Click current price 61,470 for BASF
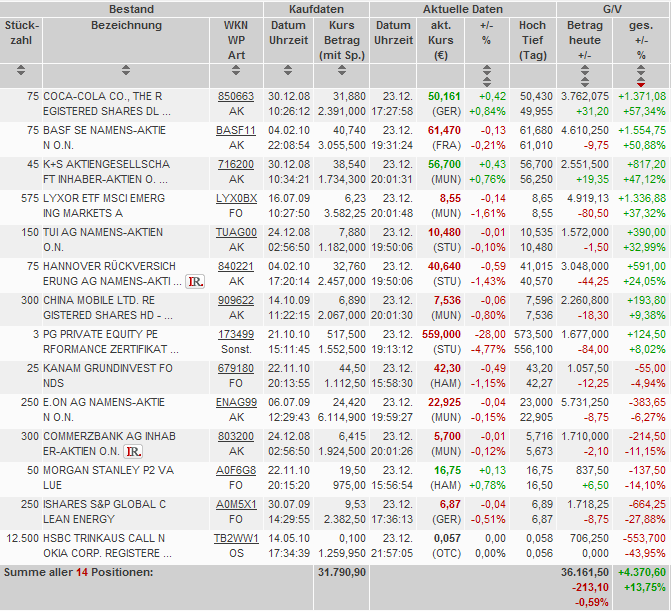Image resolution: width=671 pixels, height=611 pixels. point(444,131)
